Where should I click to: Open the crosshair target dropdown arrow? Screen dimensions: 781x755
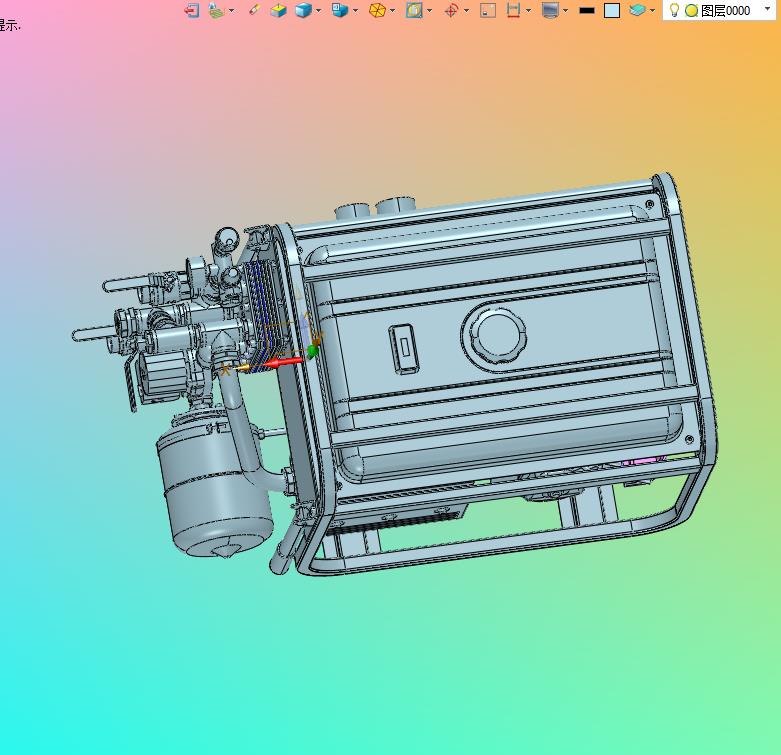pyautogui.click(x=466, y=10)
